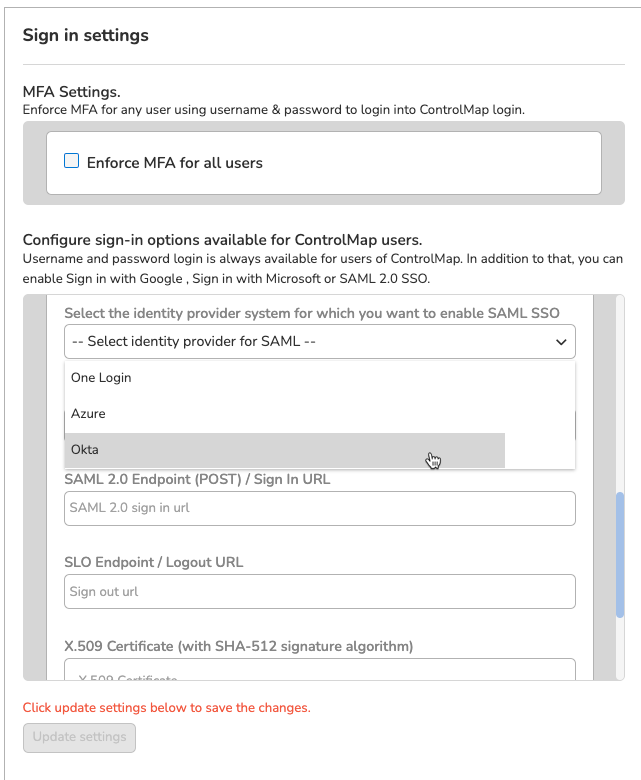Enable the Enforce MFA for all users checkbox
This screenshot has width=641, height=780.
point(72,161)
